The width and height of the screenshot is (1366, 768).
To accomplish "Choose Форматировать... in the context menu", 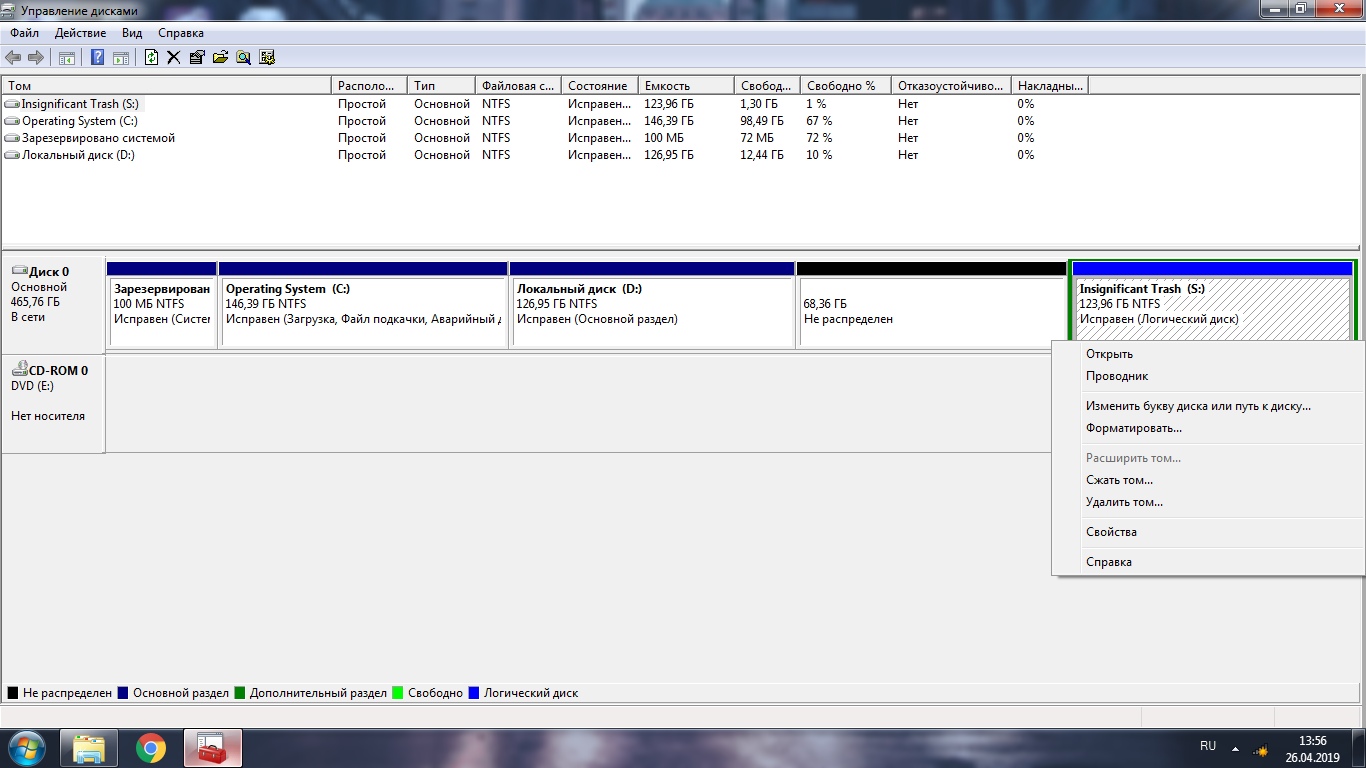I will coord(1208,428).
